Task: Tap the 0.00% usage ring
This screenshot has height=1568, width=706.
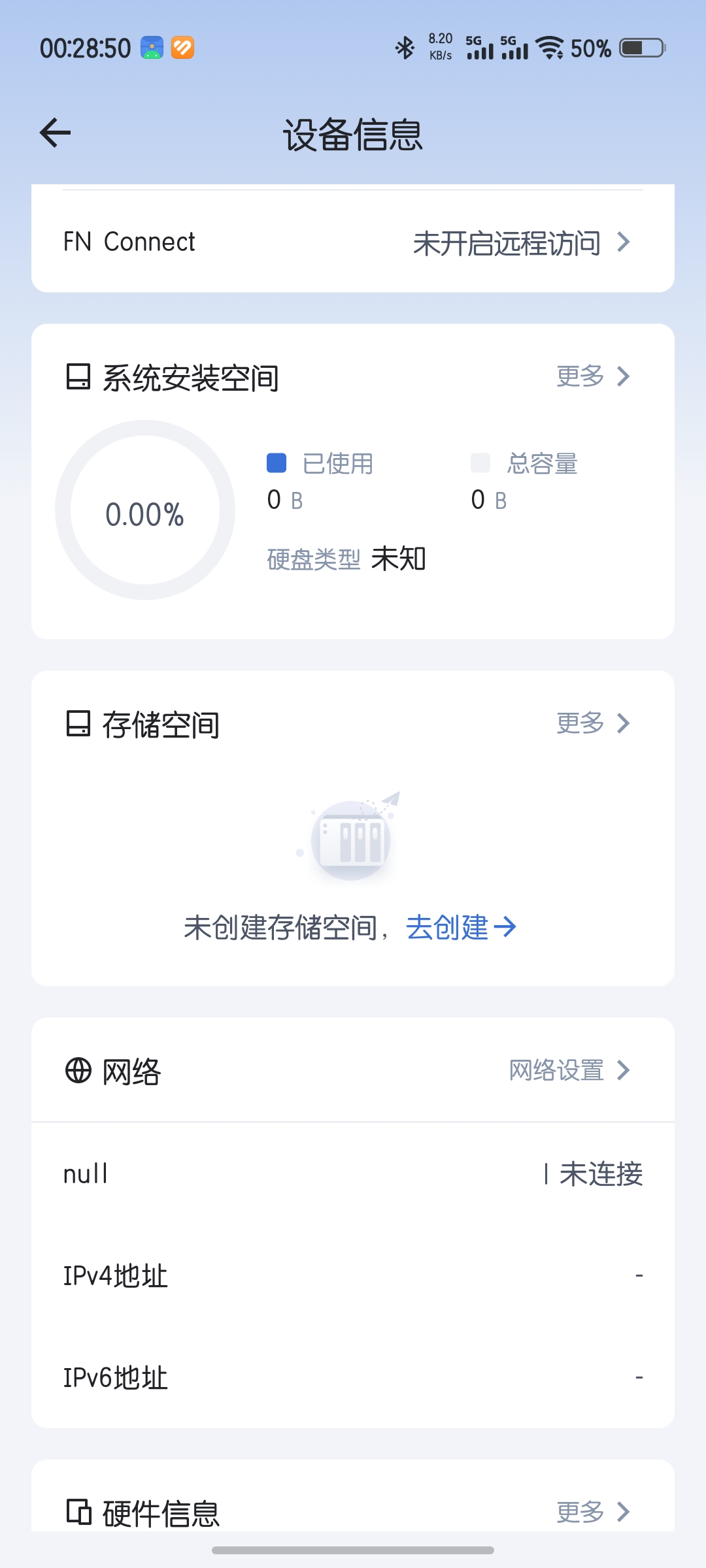Action: click(145, 510)
